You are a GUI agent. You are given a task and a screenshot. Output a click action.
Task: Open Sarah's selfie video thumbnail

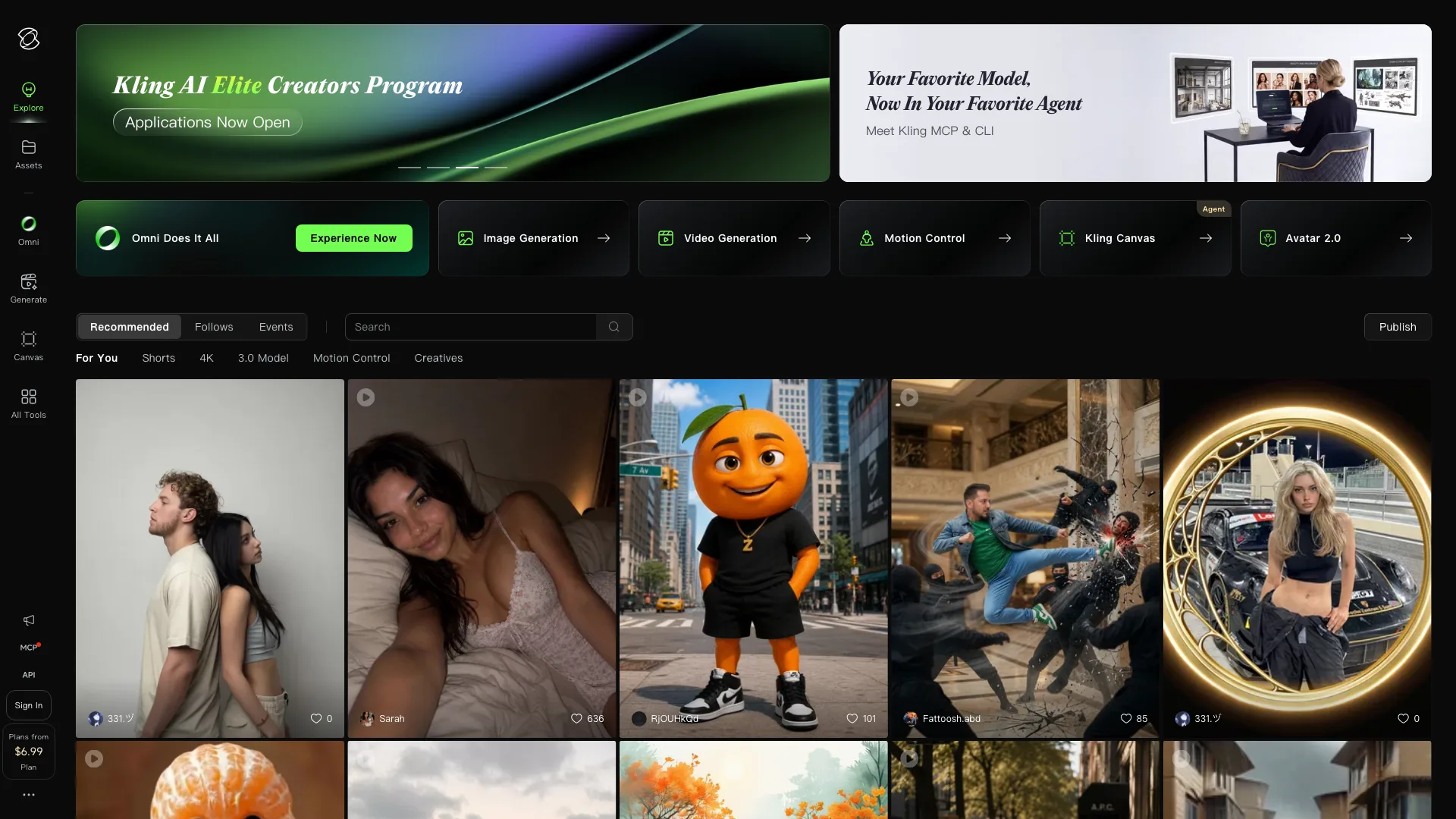[482, 558]
